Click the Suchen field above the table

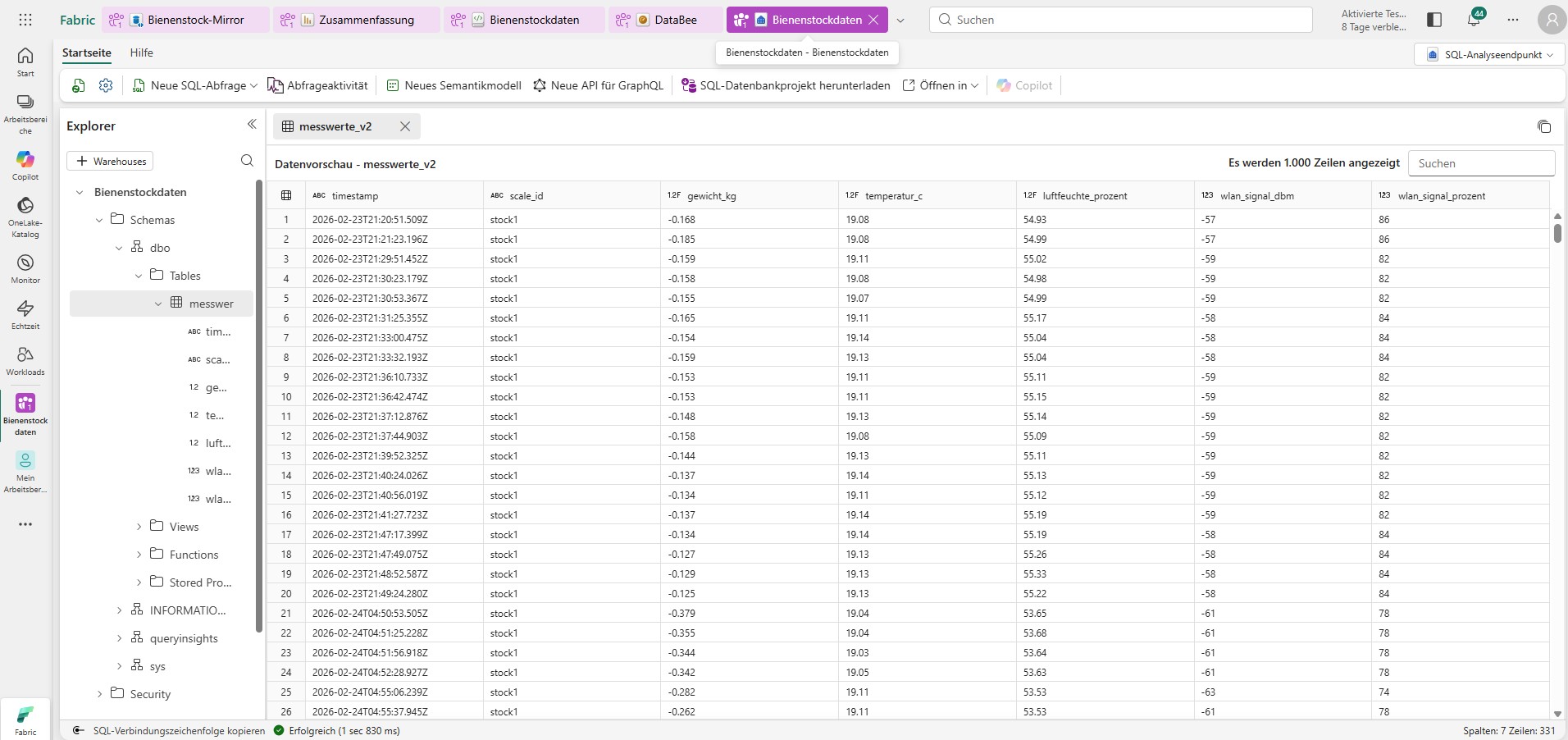pyautogui.click(x=1481, y=162)
